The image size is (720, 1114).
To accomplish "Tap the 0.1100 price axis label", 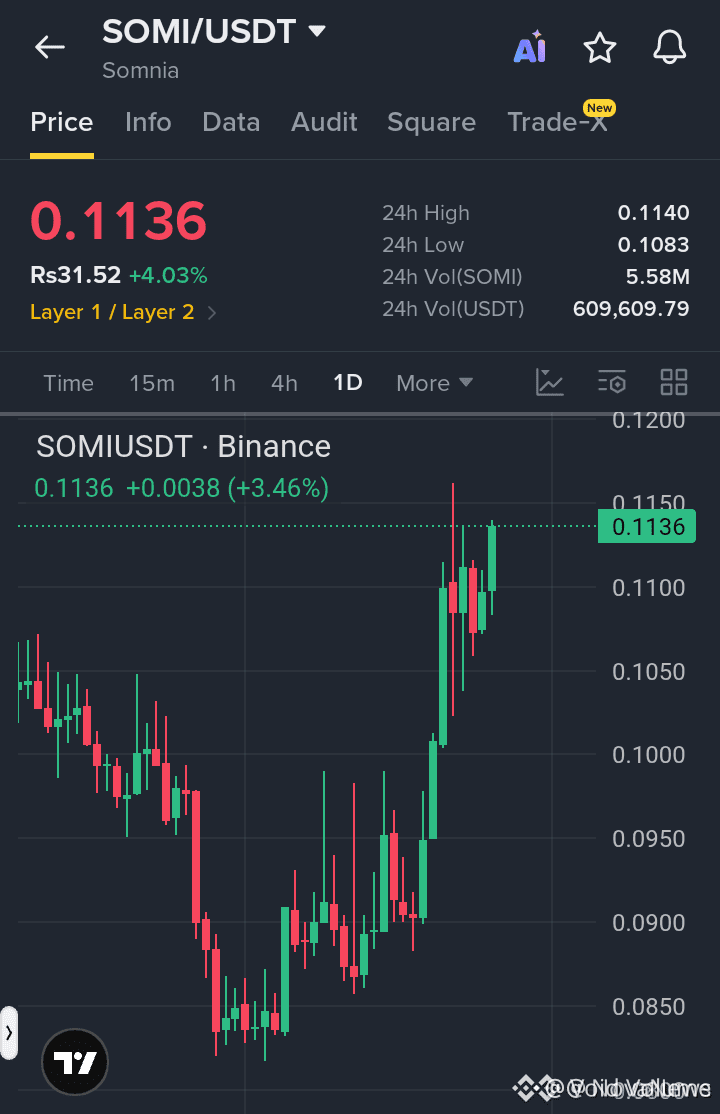I will 648,588.
